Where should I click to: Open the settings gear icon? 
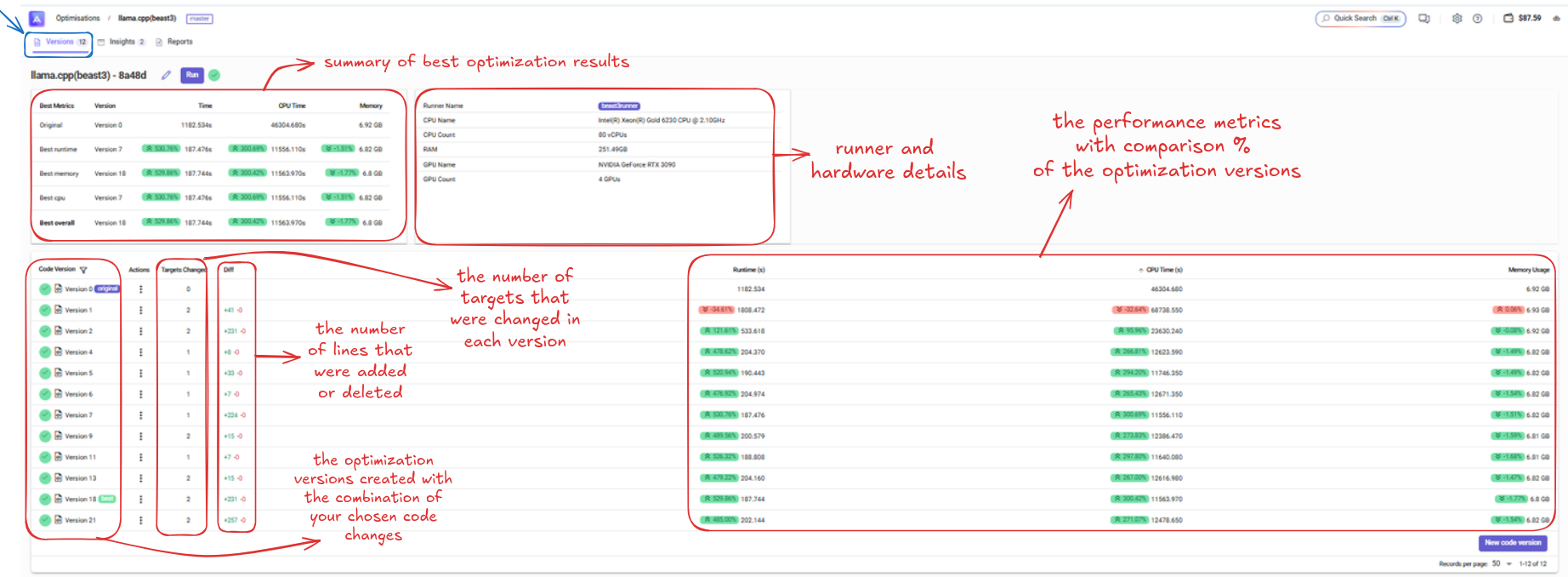1457,18
